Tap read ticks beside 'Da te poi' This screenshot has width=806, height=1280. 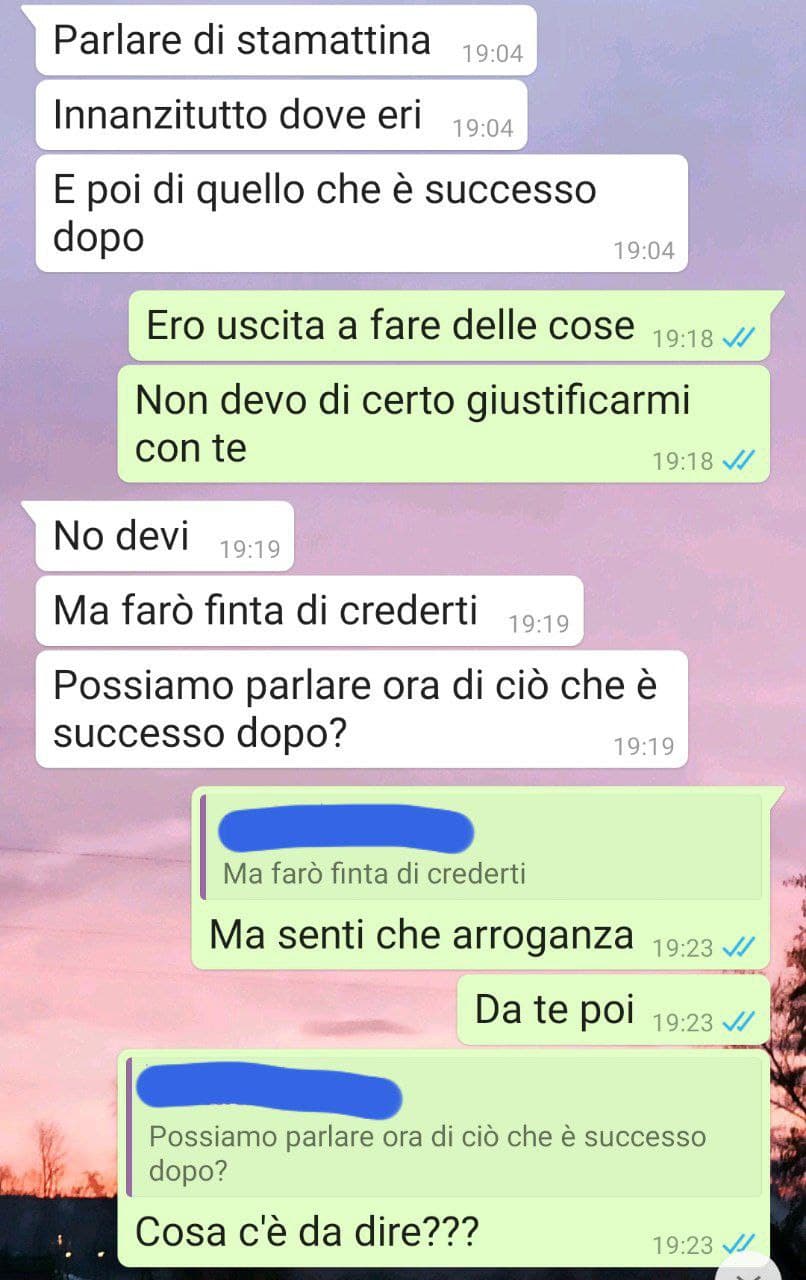tap(738, 1021)
